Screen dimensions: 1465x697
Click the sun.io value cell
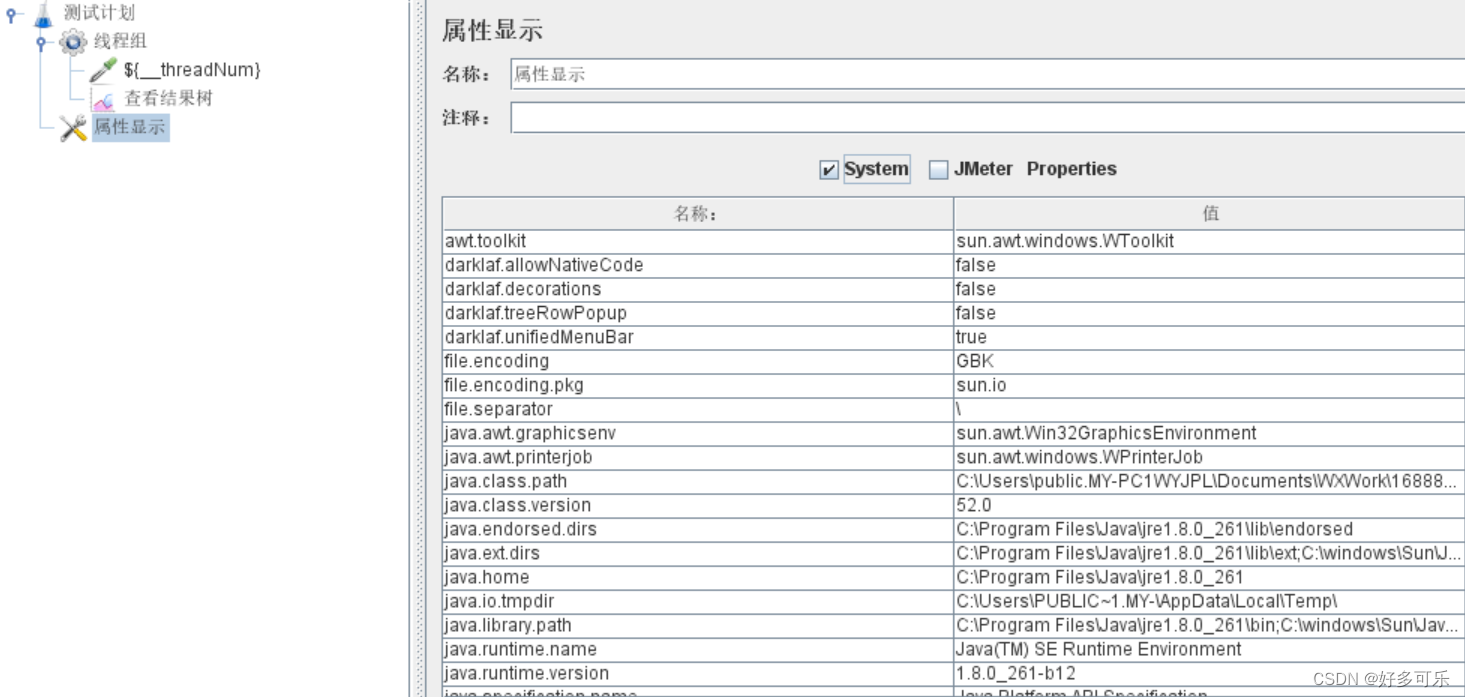click(1209, 385)
